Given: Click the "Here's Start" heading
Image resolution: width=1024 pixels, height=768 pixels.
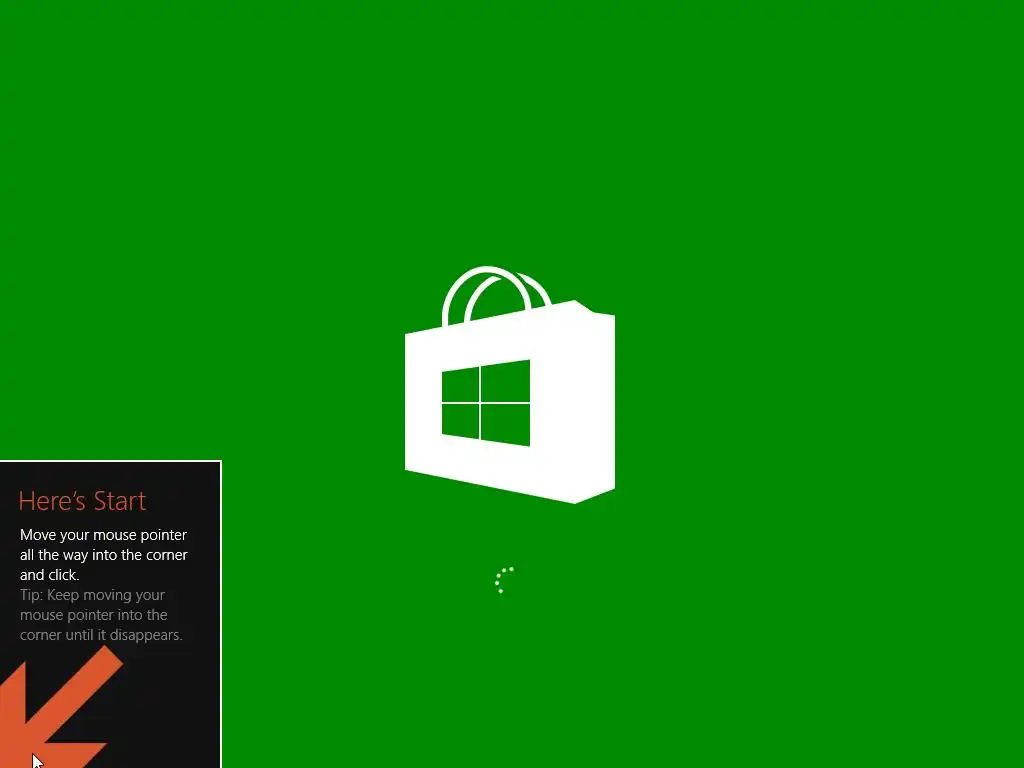Looking at the screenshot, I should [x=82, y=501].
